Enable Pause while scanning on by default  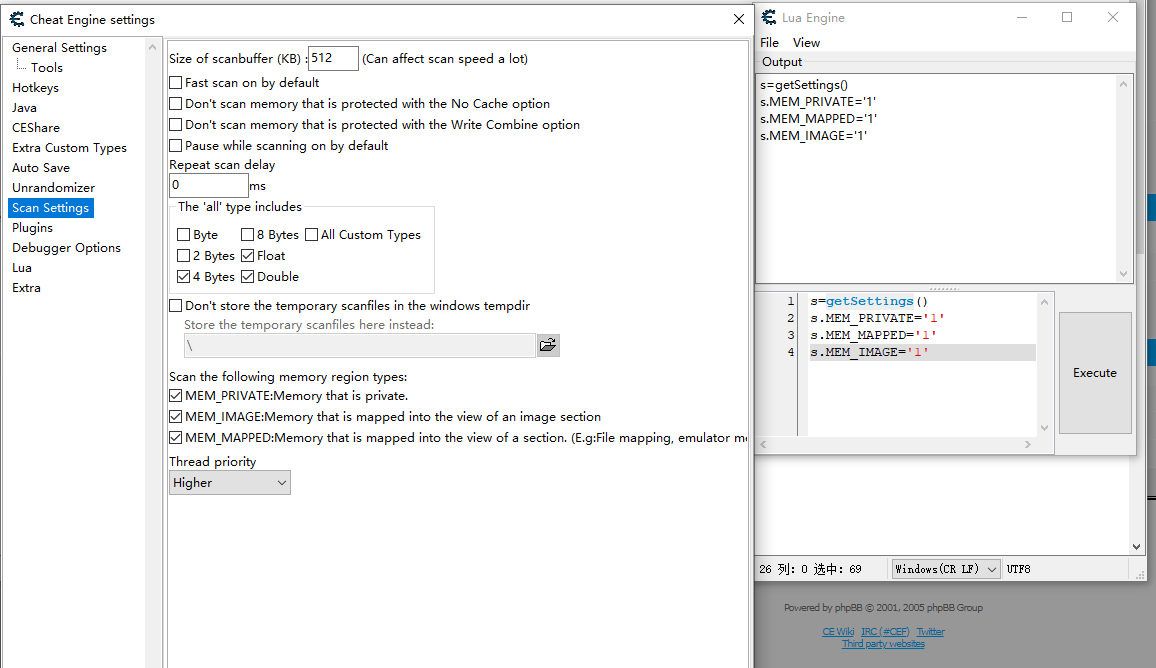coord(175,145)
